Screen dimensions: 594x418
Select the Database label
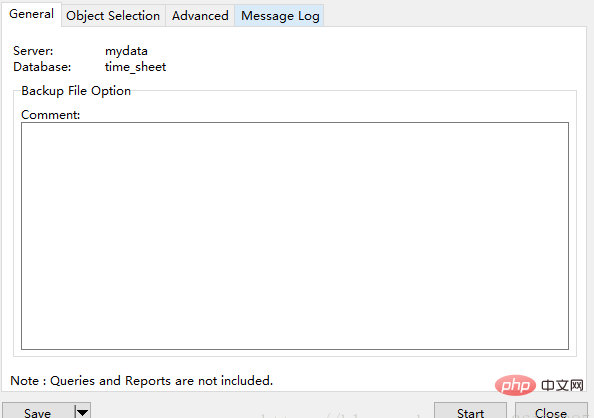coord(42,67)
